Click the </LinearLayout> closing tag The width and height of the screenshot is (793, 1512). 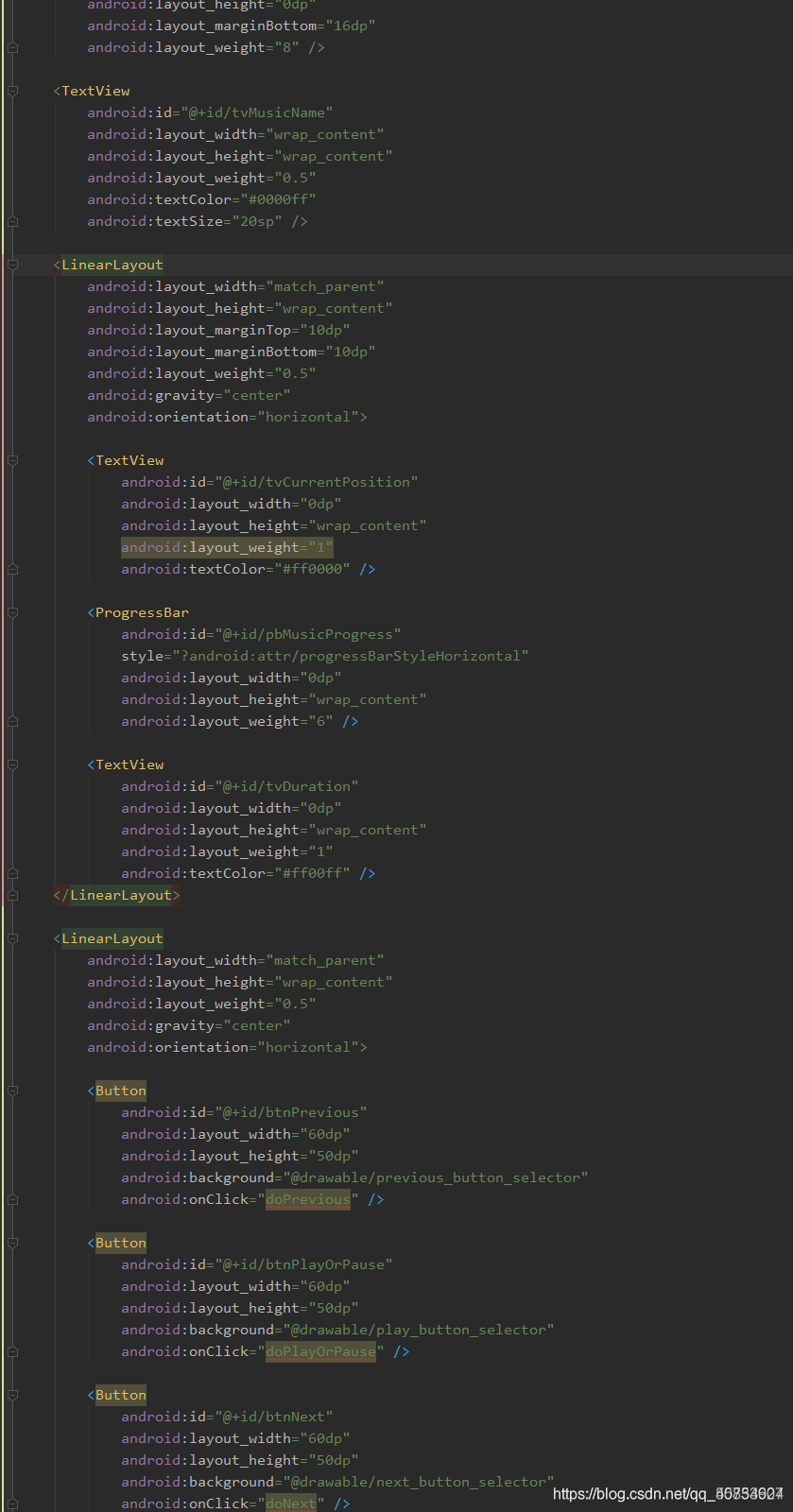(x=116, y=895)
